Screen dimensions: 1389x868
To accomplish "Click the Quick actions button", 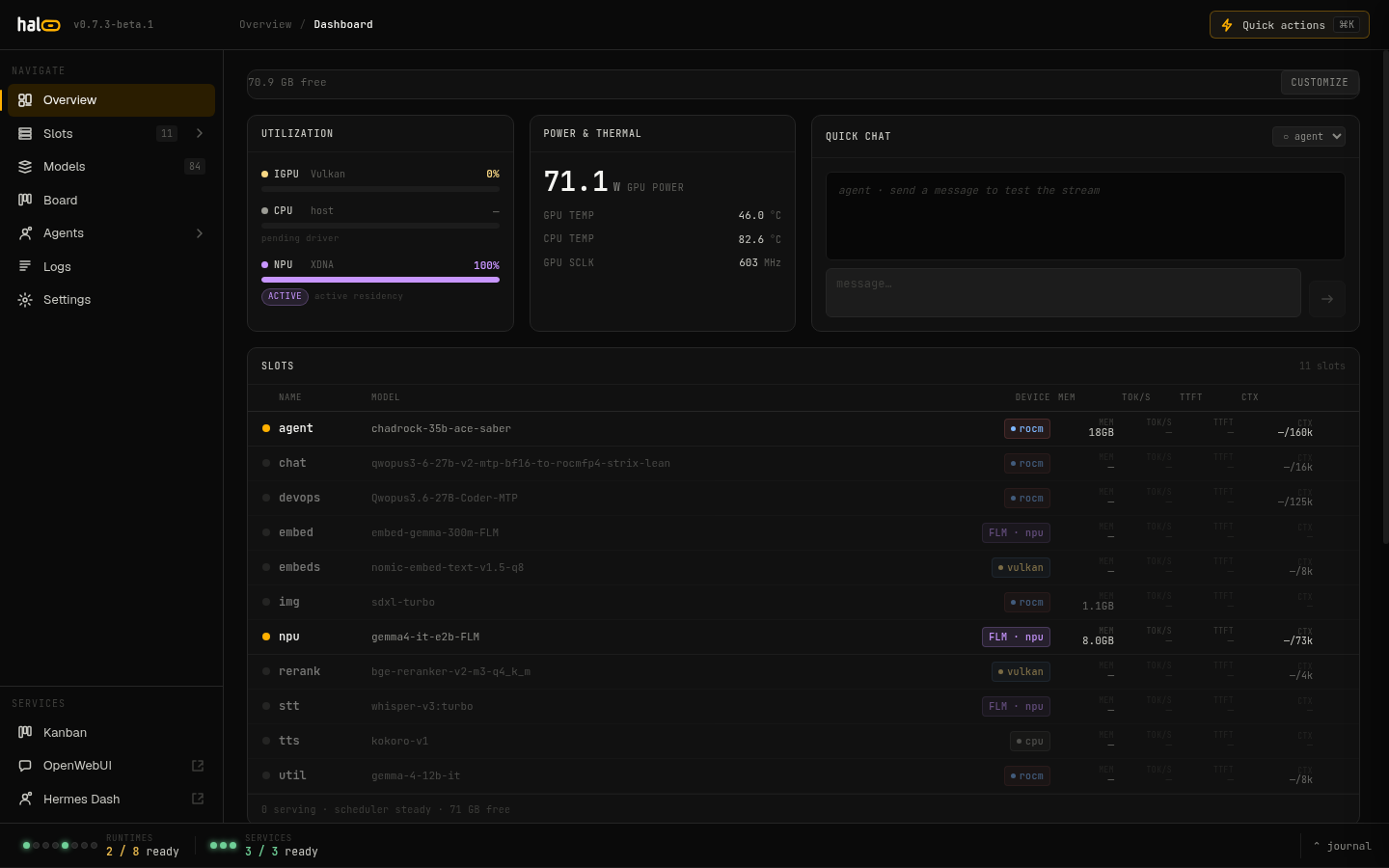I will (1290, 25).
